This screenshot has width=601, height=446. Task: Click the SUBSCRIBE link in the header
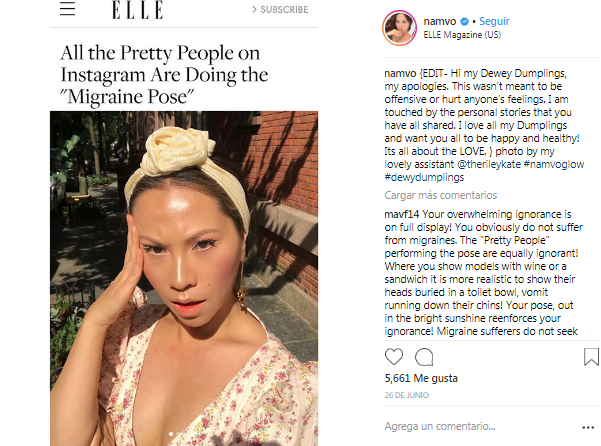point(280,10)
